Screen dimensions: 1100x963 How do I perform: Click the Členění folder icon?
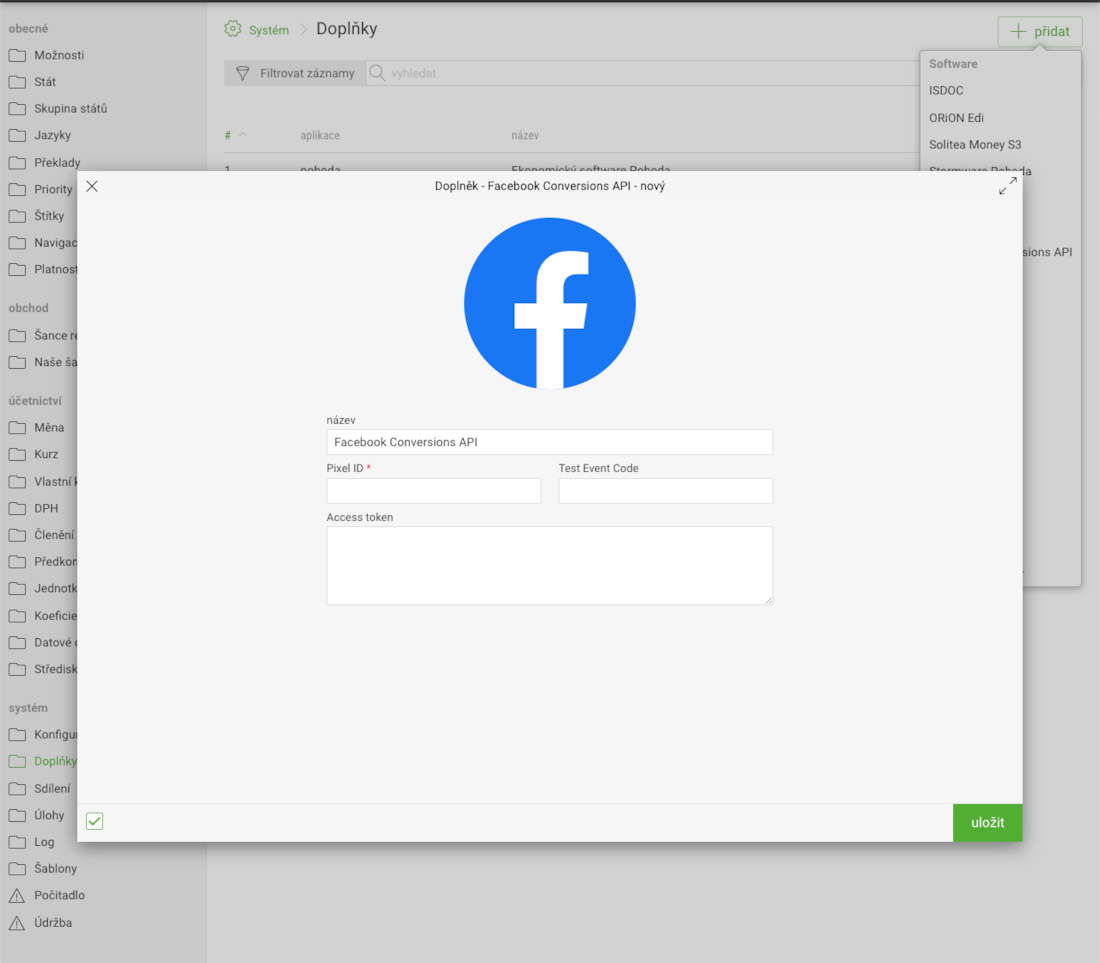[18, 535]
